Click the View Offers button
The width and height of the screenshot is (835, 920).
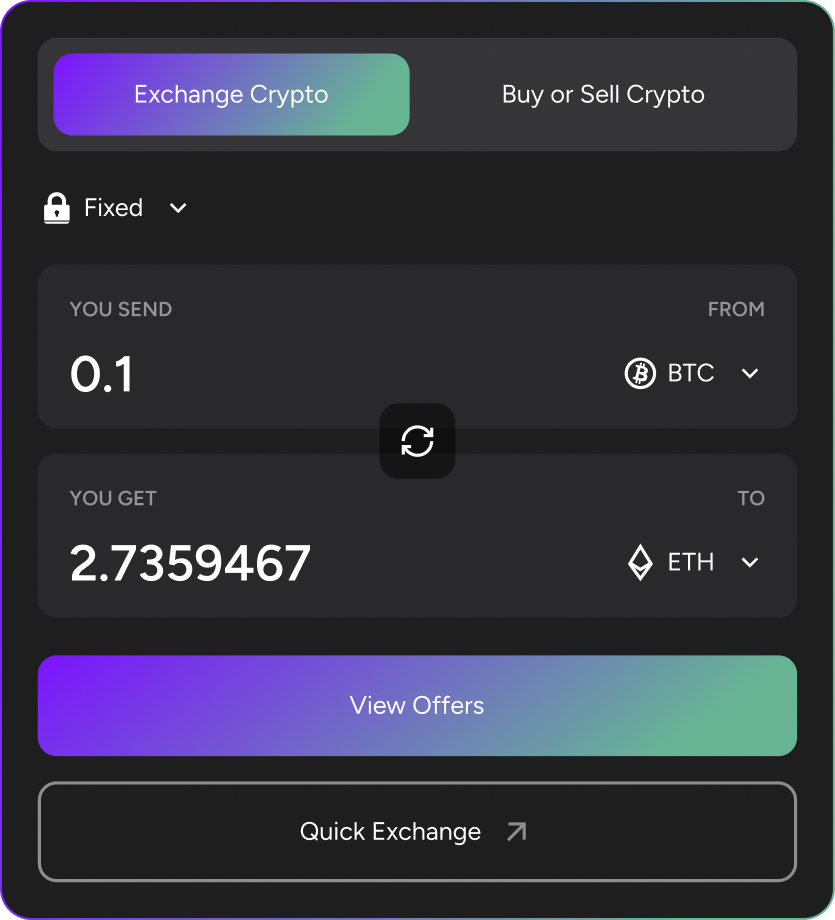[417, 706]
